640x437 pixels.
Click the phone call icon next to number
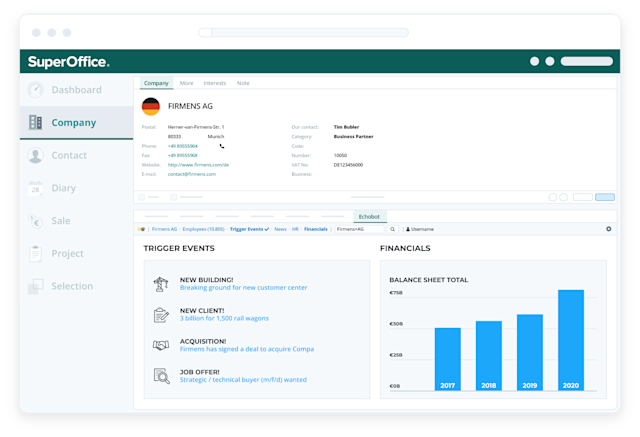click(x=222, y=146)
